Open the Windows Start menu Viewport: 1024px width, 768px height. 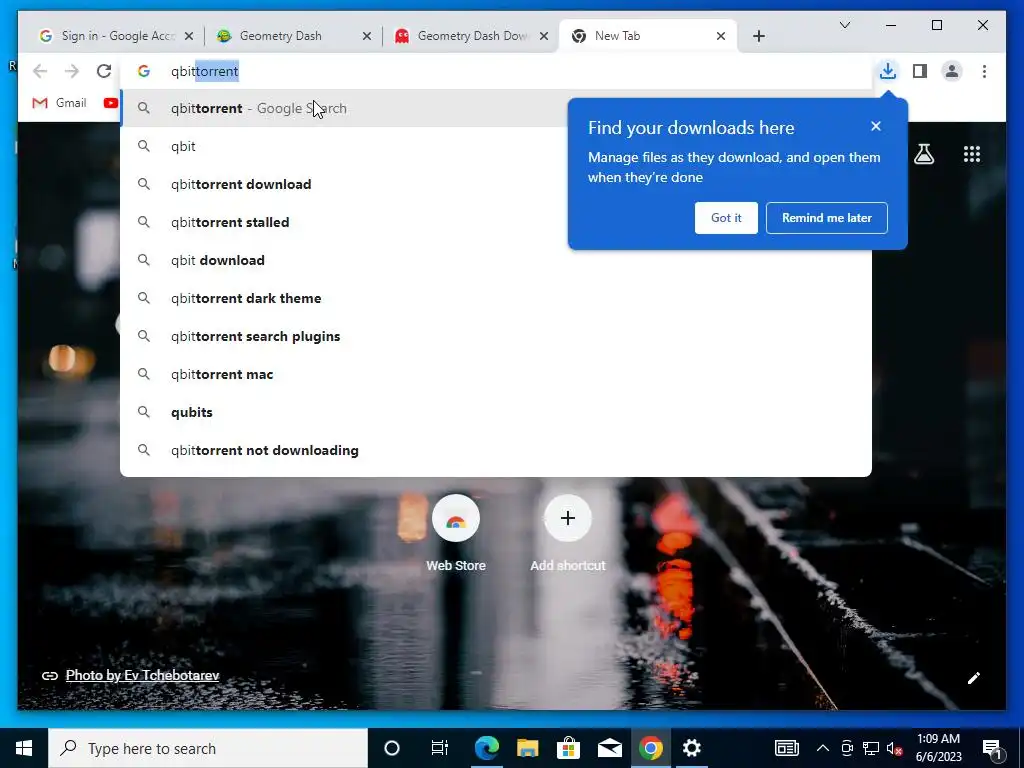pos(24,748)
